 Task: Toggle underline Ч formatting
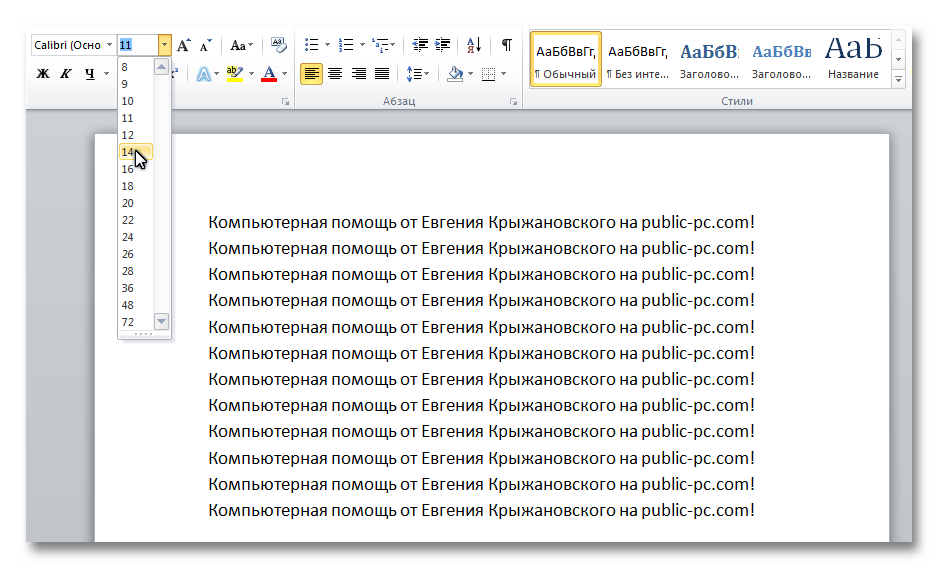(90, 74)
